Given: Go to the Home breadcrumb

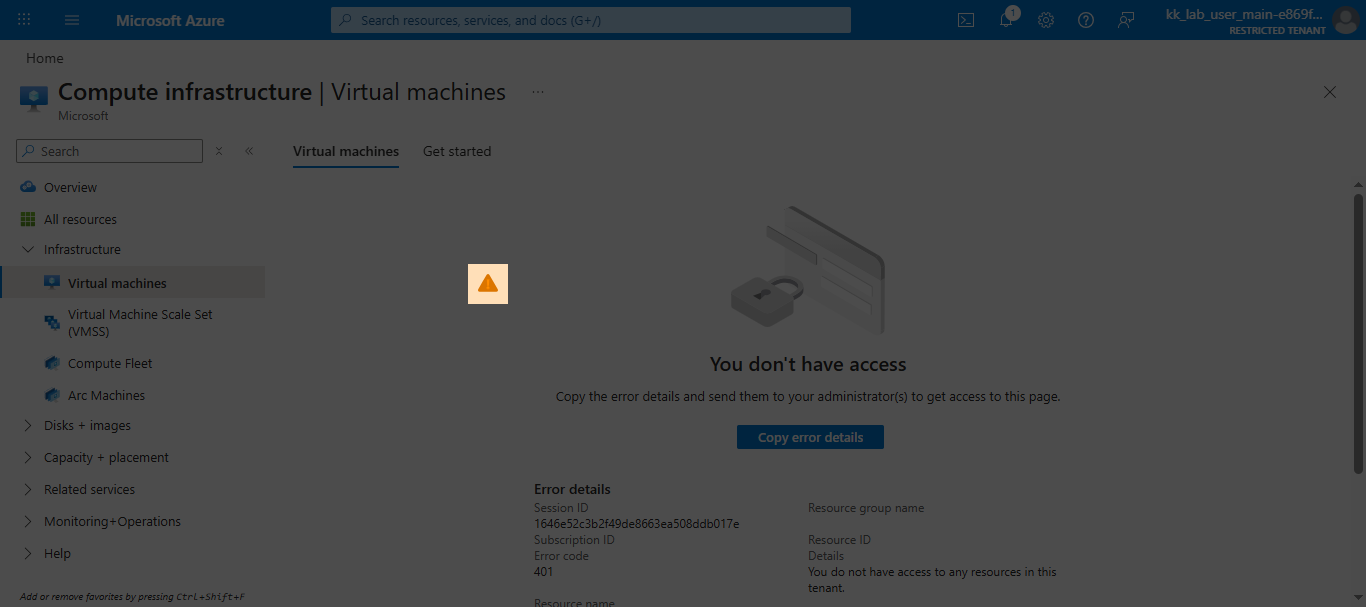Looking at the screenshot, I should [45, 58].
